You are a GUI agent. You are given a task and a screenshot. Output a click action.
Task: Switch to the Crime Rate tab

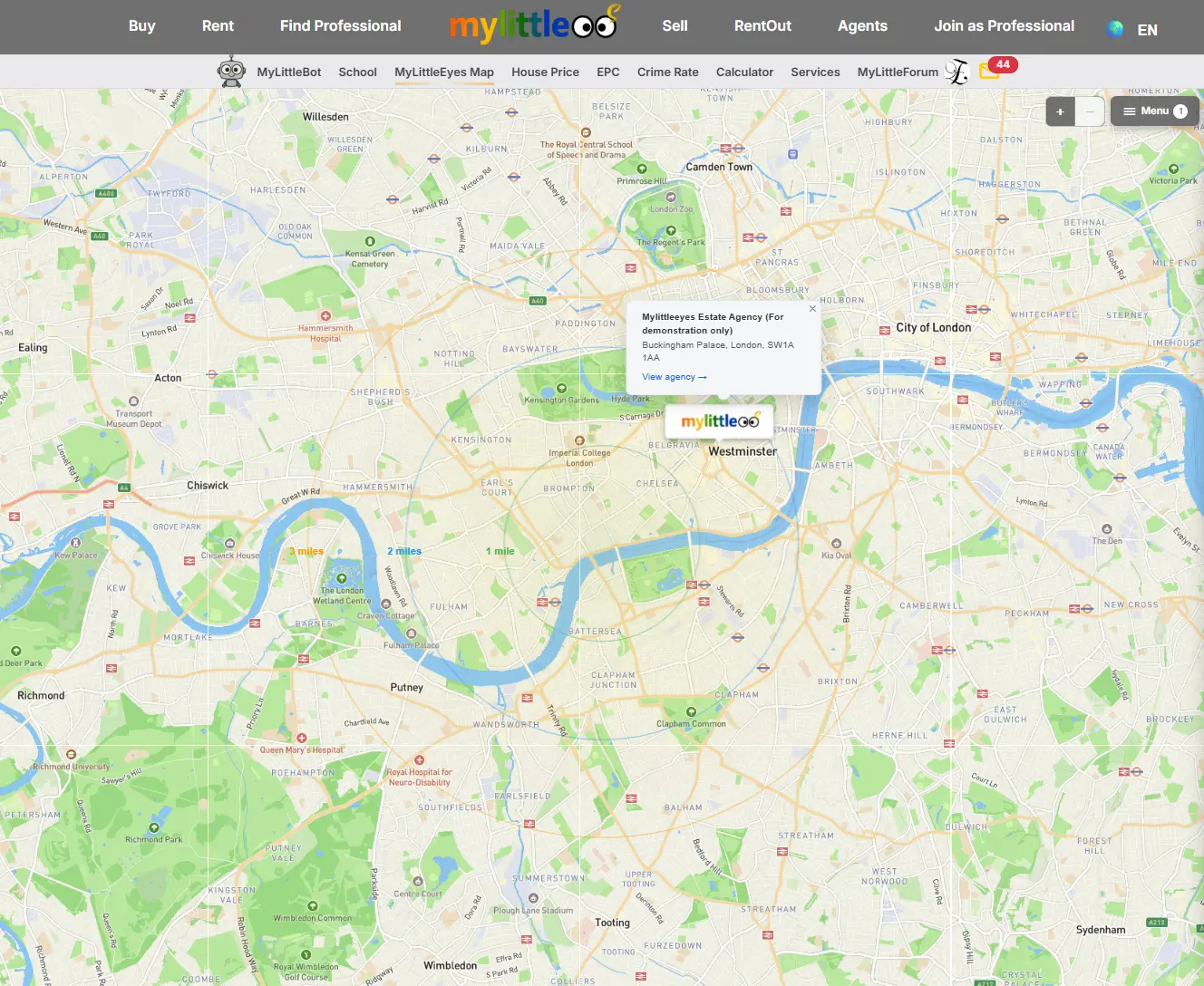click(668, 72)
